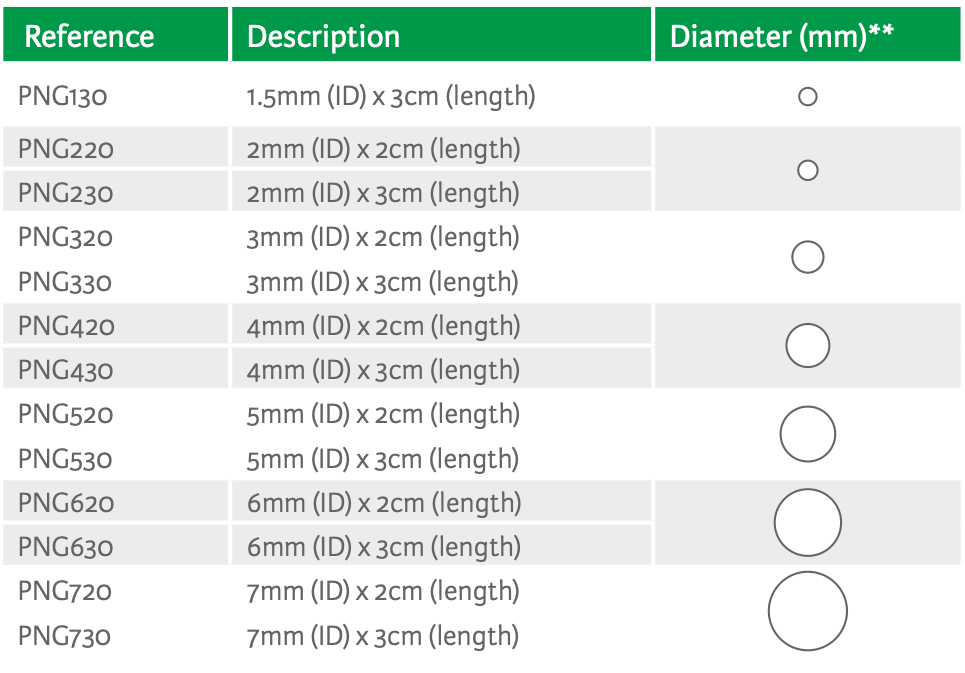Screen dimensions: 965x673
Task: Select the PNG620 reference cell
Action: (66, 503)
